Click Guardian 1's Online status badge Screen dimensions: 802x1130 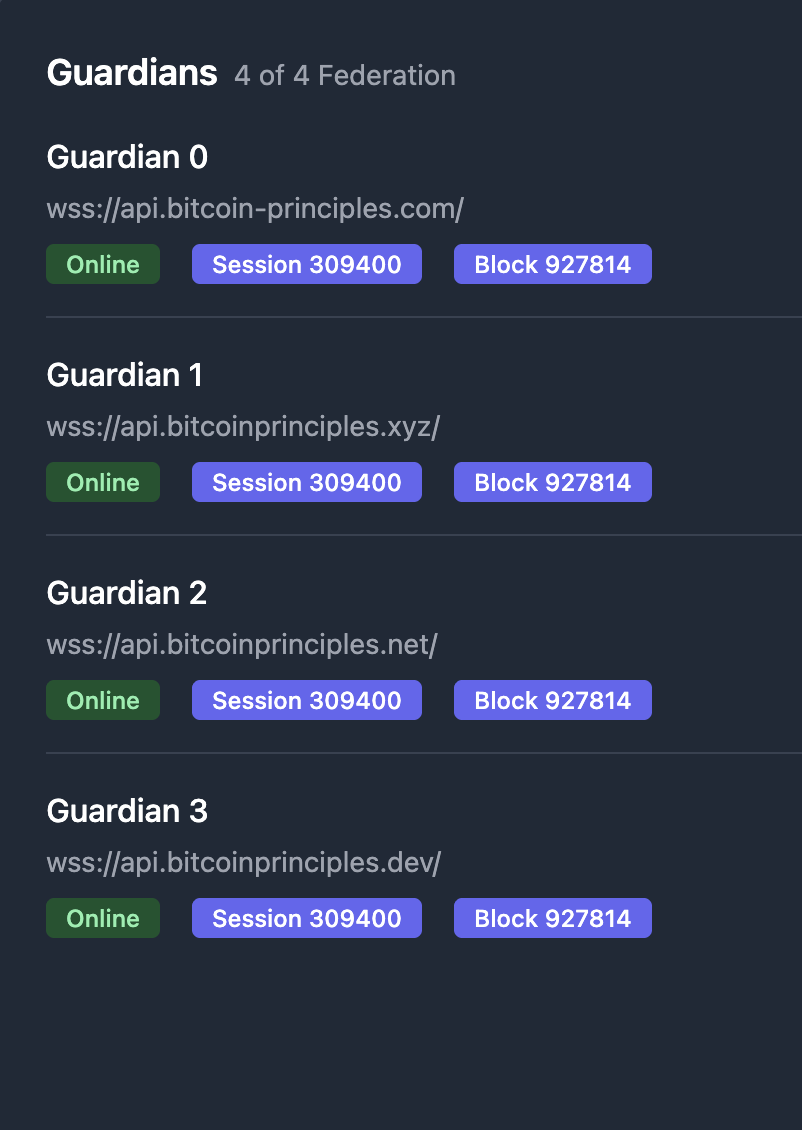coord(103,482)
